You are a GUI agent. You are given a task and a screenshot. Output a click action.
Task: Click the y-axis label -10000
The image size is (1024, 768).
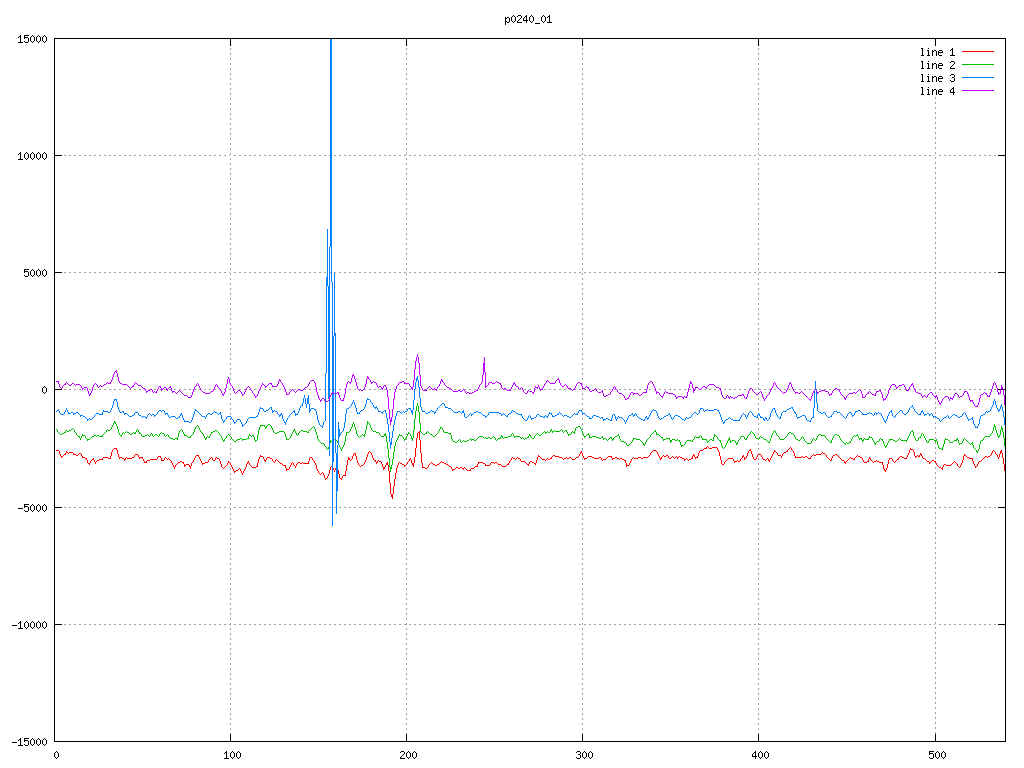tap(29, 625)
